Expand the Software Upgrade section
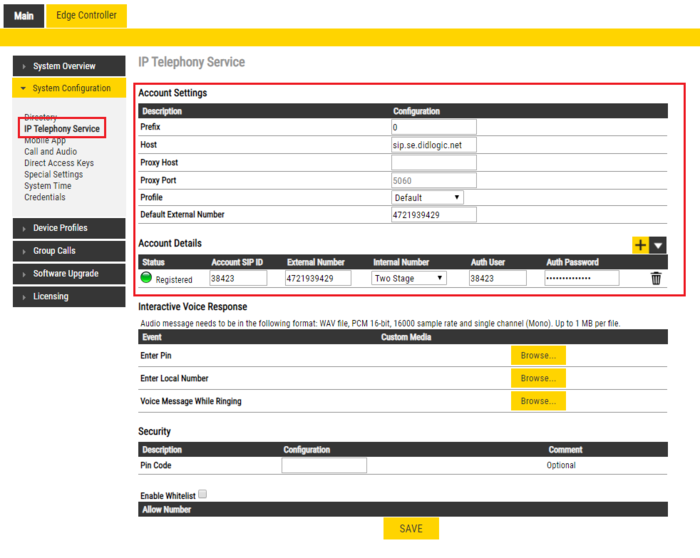Viewport: 700px width, 558px height. click(68, 274)
